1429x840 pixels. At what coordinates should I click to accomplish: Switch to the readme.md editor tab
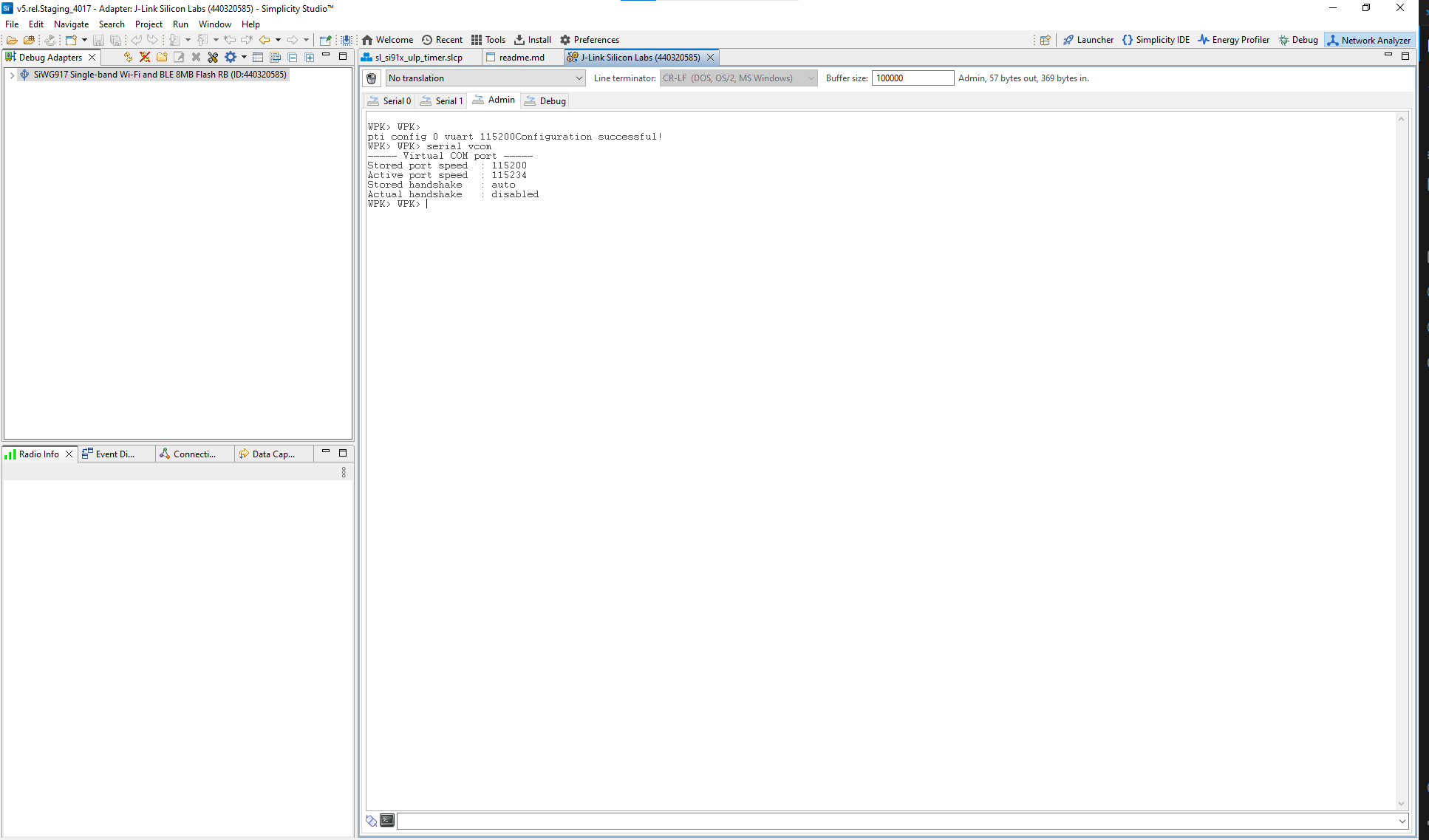[522, 57]
